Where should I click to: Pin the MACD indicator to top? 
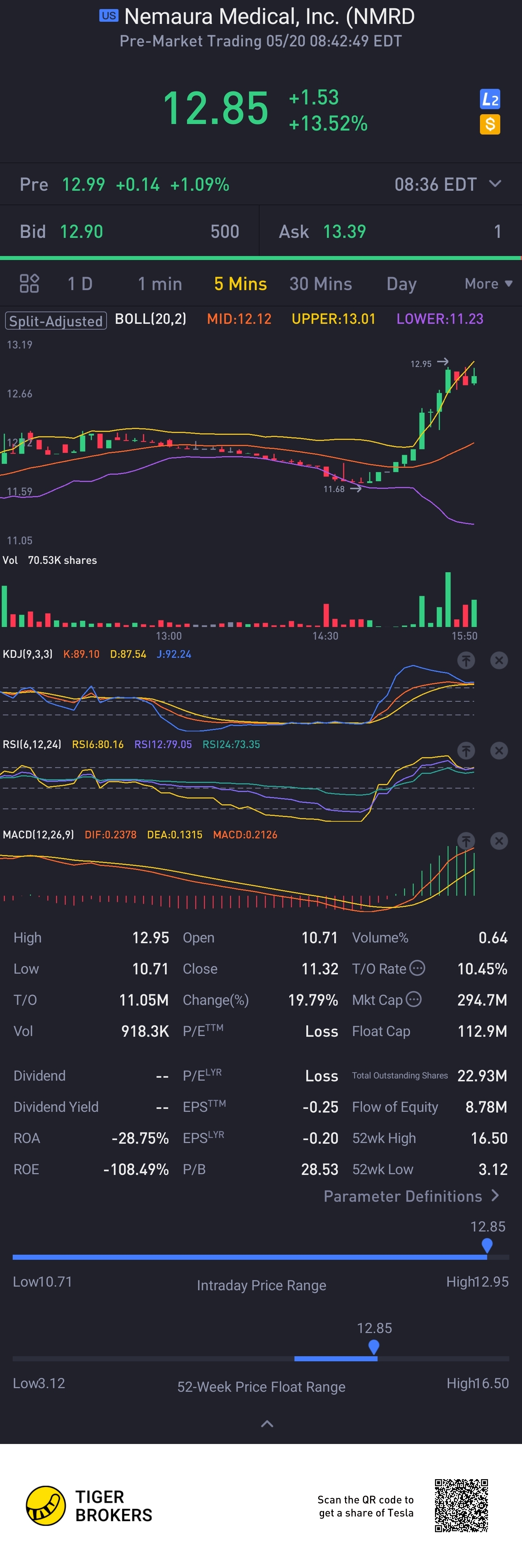[x=466, y=841]
